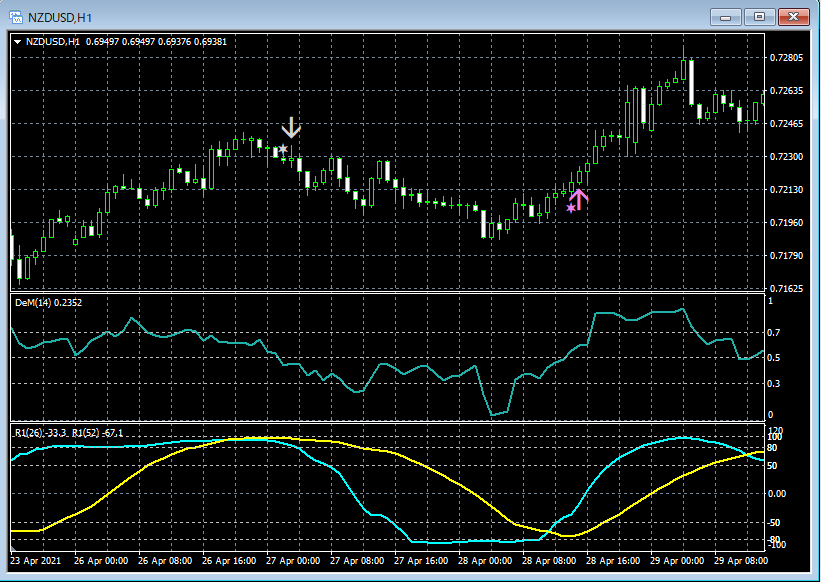Image resolution: width=822 pixels, height=582 pixels.
Task: Minimize the NZDUSD,H1 chart window
Action: pos(725,16)
